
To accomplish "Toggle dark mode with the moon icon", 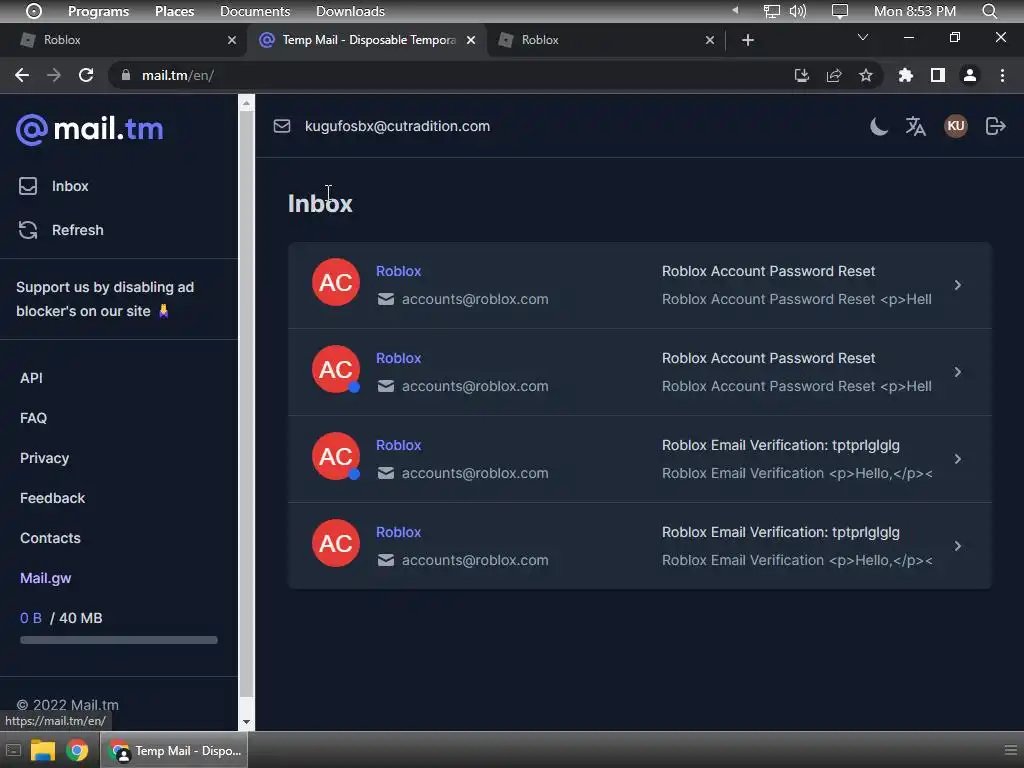I will 879,126.
